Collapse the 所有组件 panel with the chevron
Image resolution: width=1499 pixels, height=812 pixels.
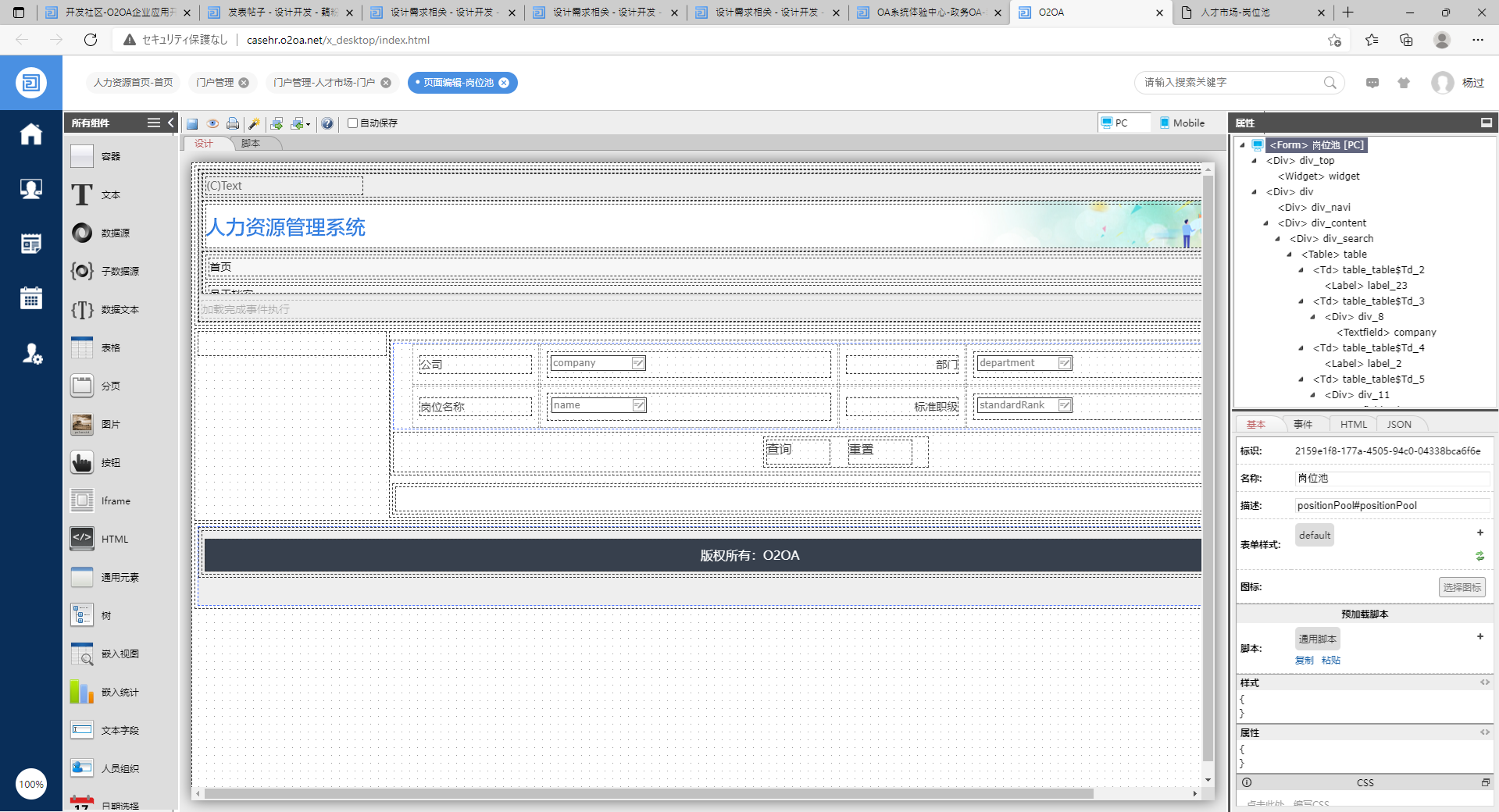click(171, 123)
